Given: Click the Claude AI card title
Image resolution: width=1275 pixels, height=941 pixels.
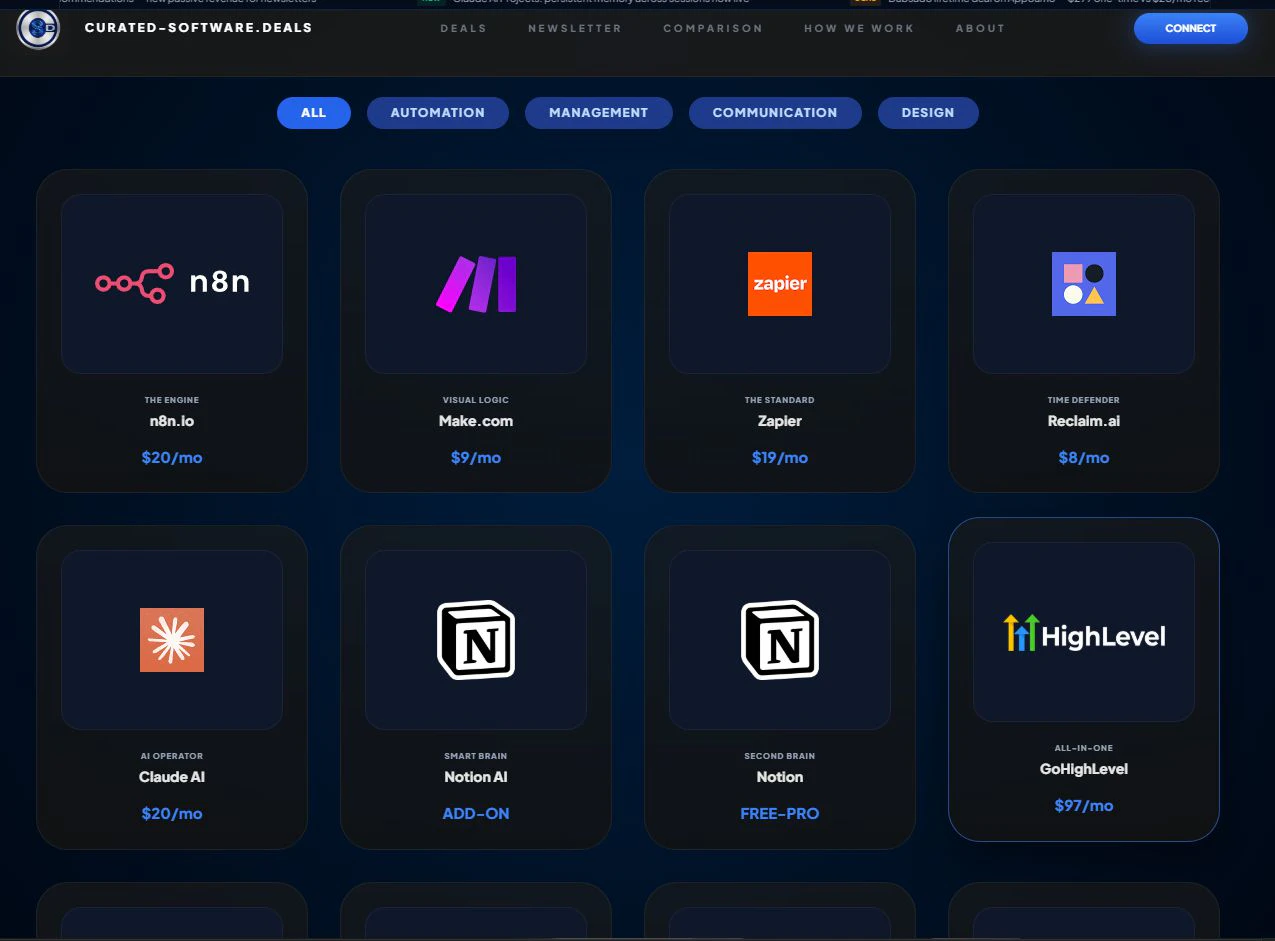Looking at the screenshot, I should [172, 777].
